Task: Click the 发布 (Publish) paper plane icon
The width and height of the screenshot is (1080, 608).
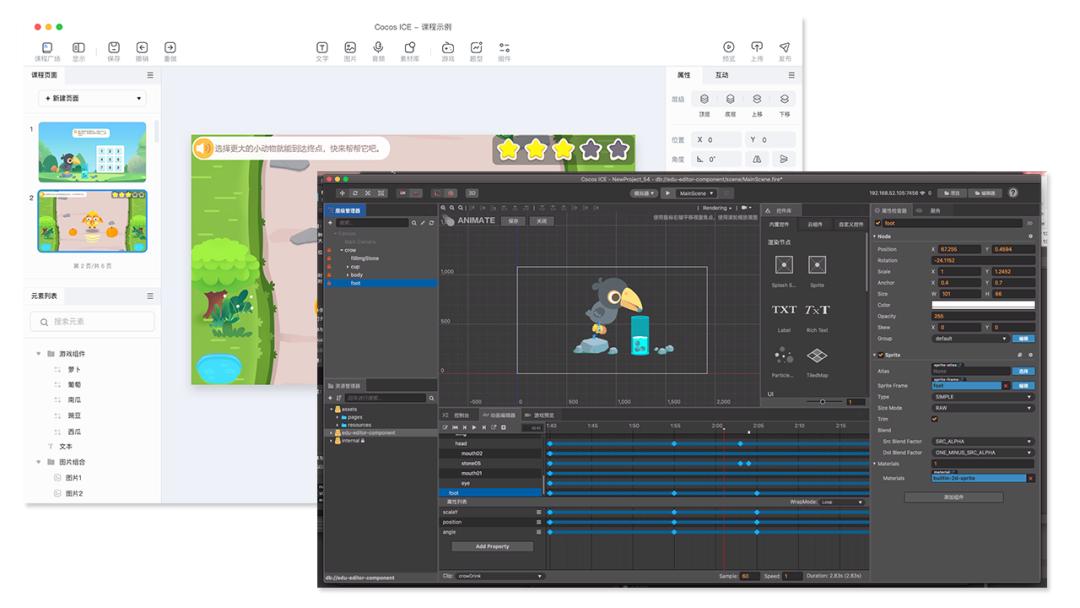Action: [784, 47]
